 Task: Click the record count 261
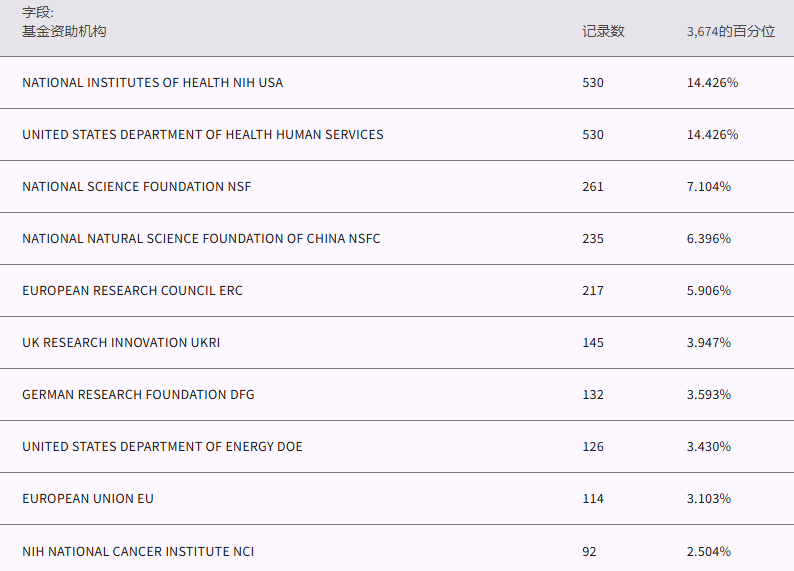593,187
